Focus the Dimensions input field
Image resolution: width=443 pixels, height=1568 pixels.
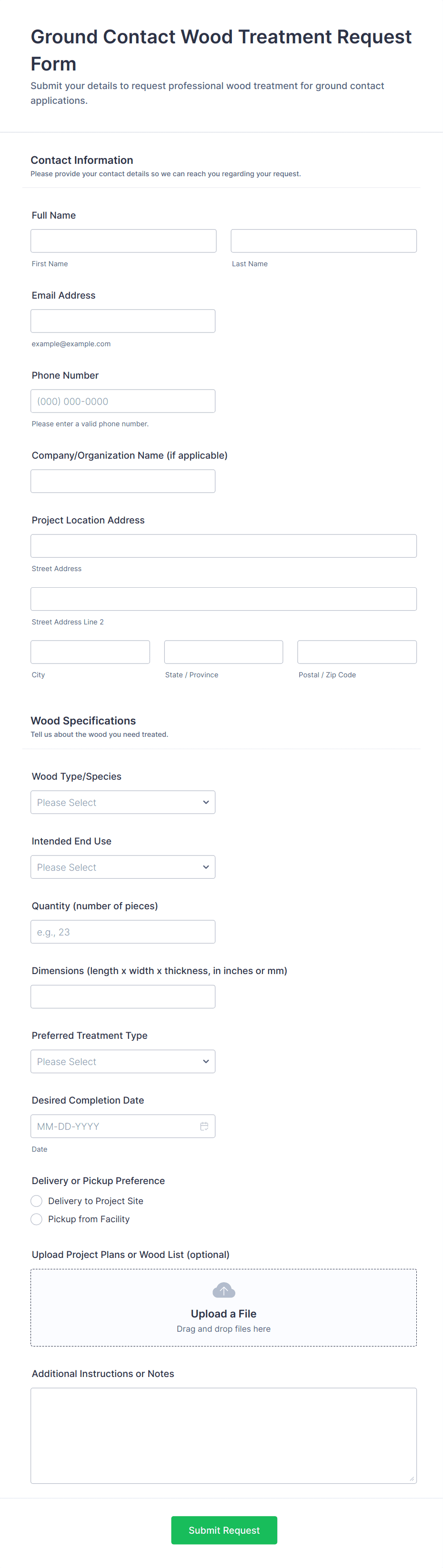click(123, 996)
